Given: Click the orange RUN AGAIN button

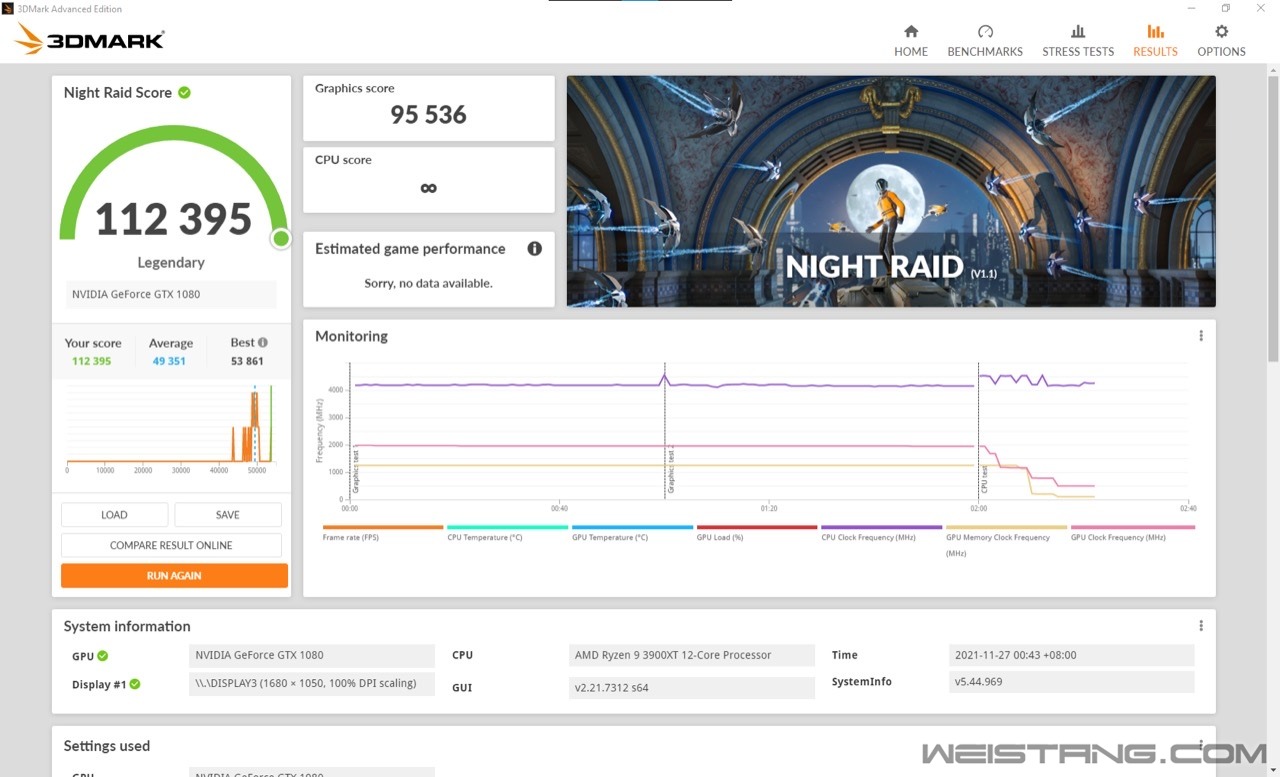Looking at the screenshot, I should click(174, 576).
